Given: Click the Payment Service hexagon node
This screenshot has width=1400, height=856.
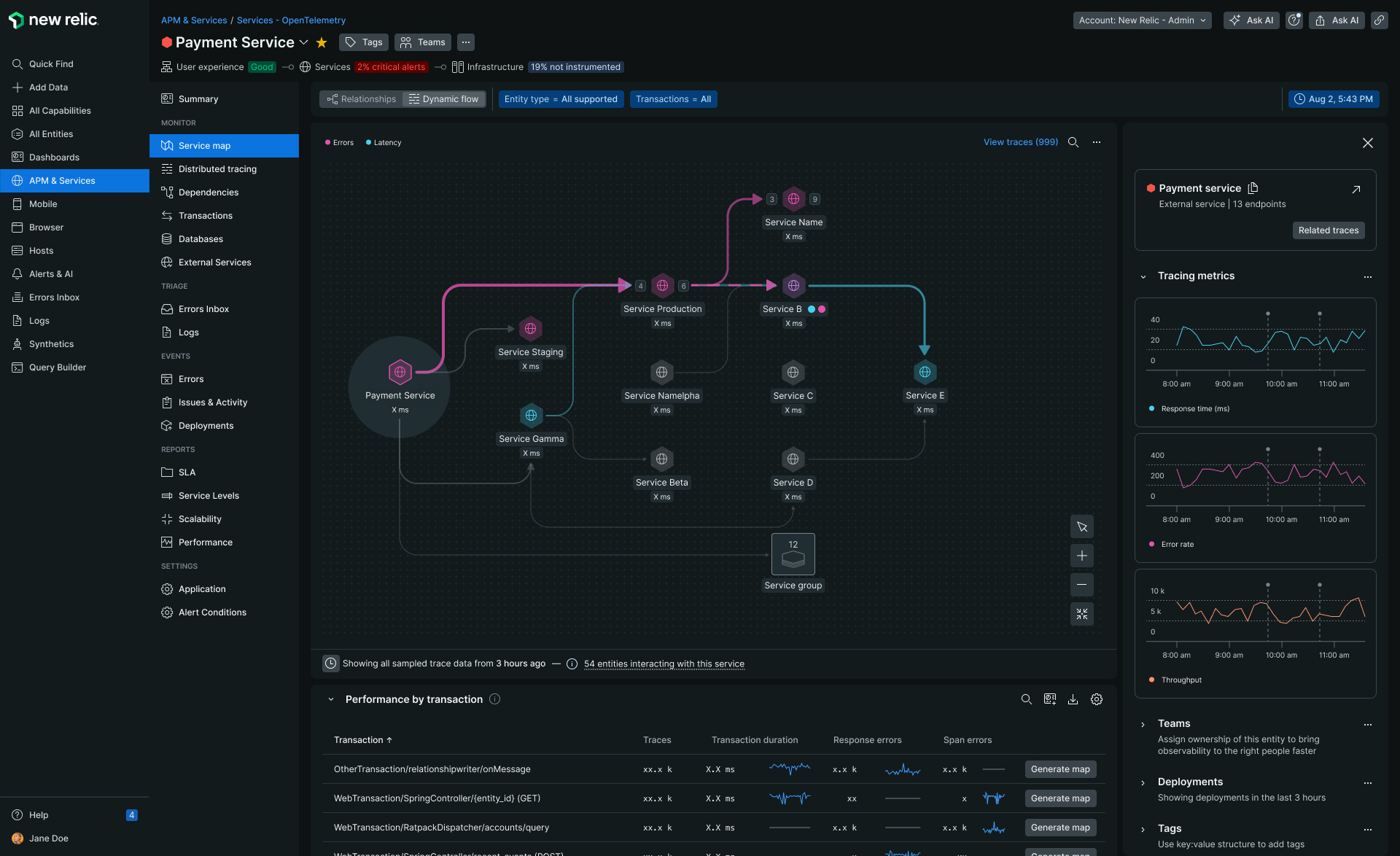Looking at the screenshot, I should point(400,373).
